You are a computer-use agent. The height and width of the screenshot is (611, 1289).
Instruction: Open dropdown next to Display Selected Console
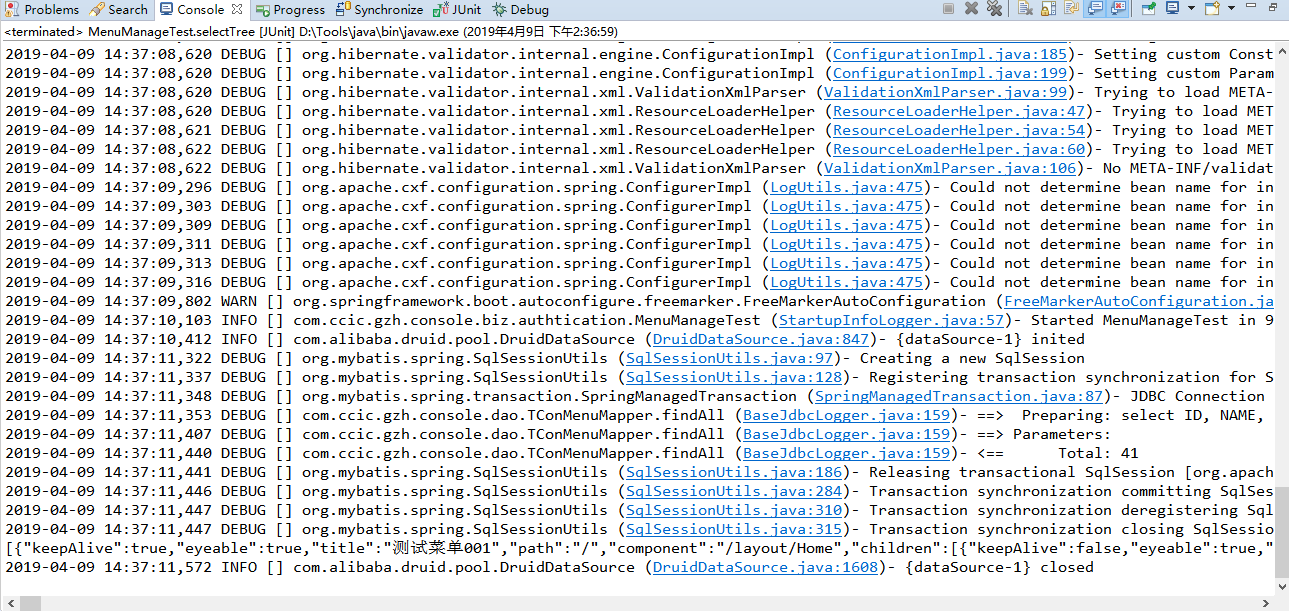(x=1191, y=9)
